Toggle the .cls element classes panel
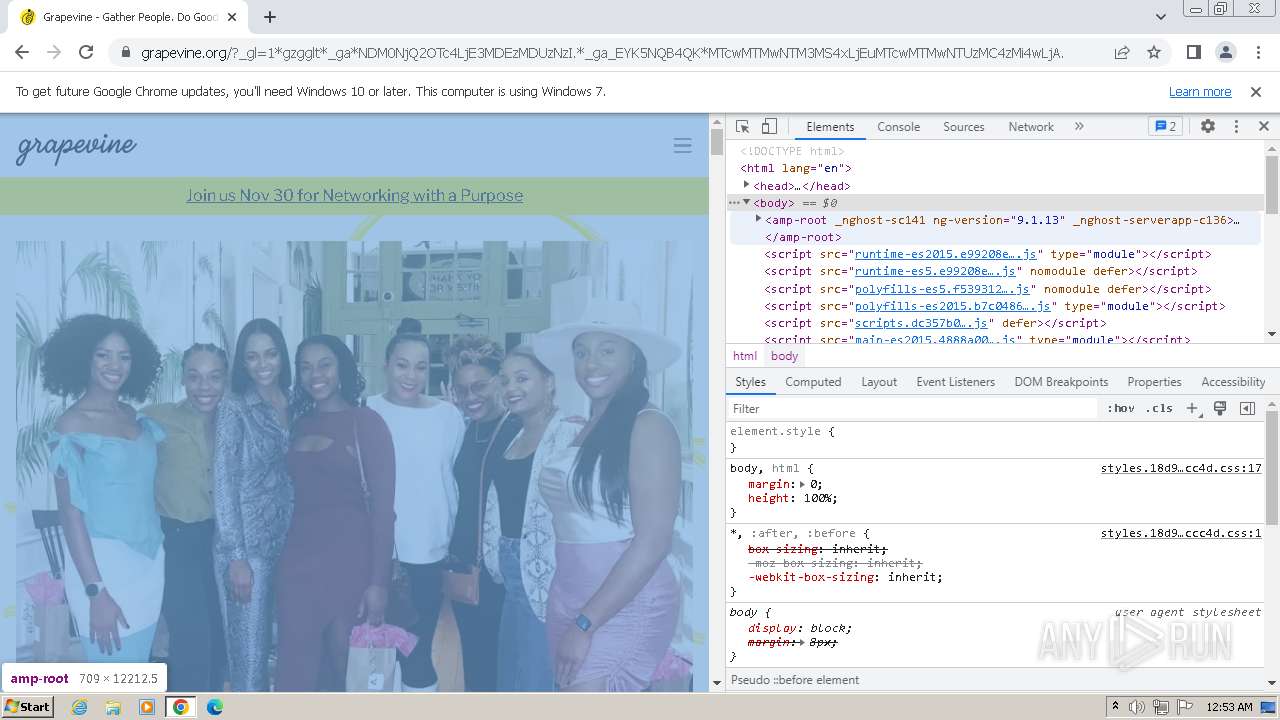The height and width of the screenshot is (720, 1280). pyautogui.click(x=1159, y=408)
